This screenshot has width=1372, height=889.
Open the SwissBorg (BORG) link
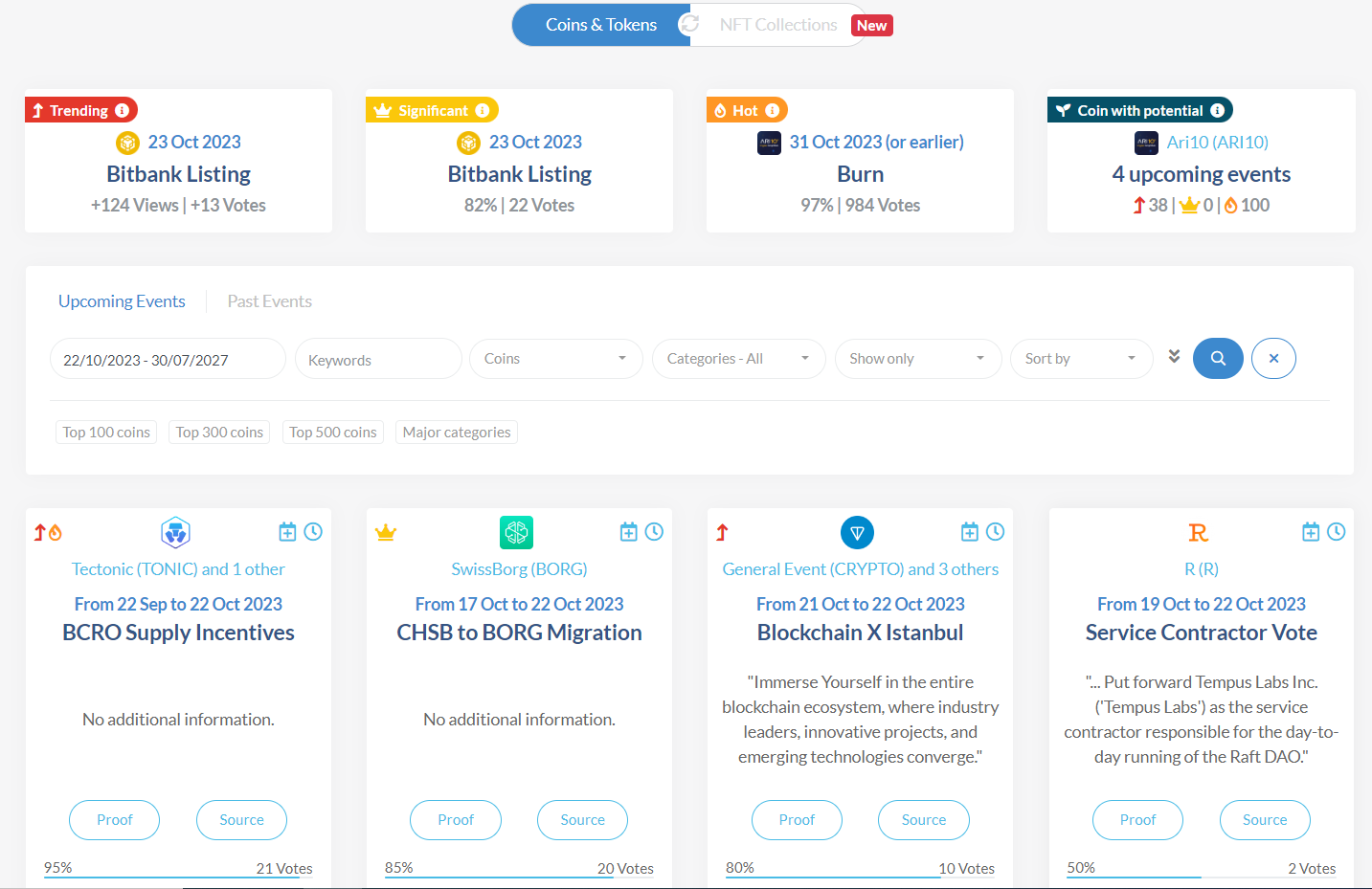pyautogui.click(x=519, y=569)
